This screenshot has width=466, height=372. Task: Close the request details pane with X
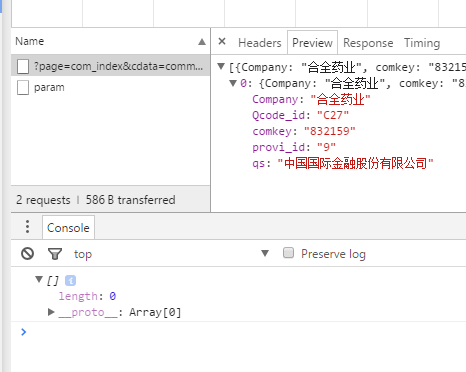click(222, 42)
